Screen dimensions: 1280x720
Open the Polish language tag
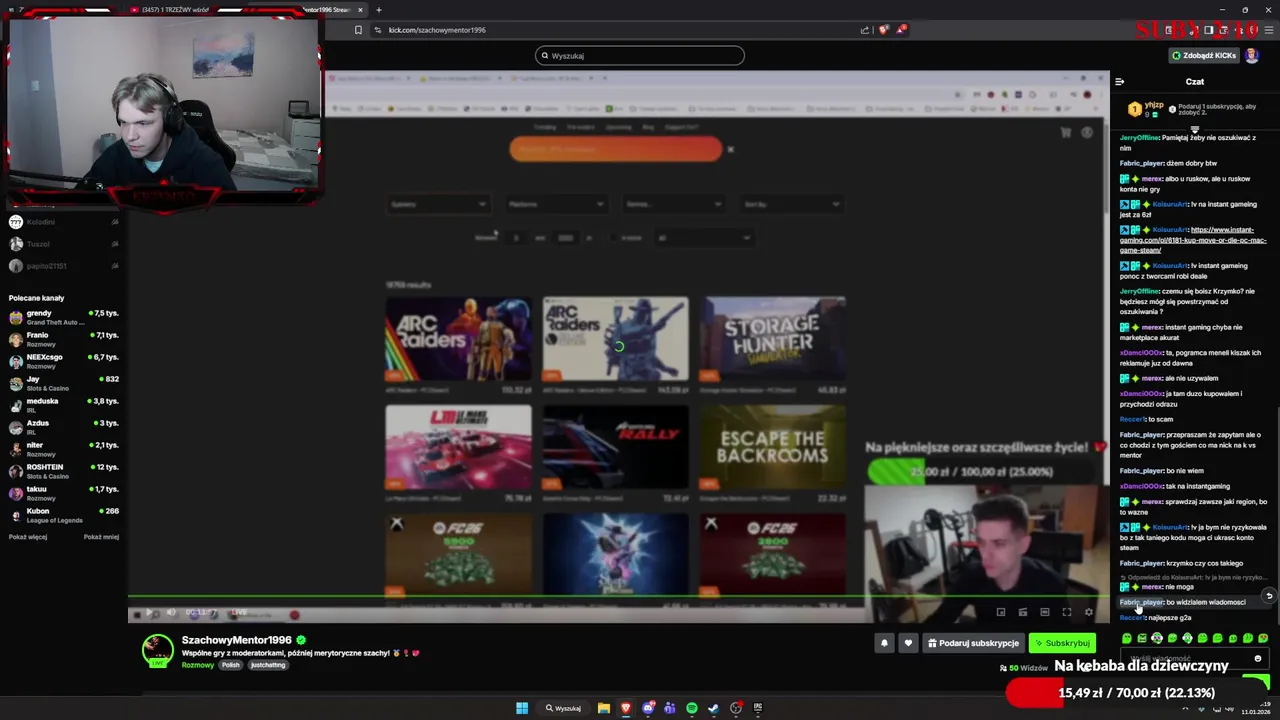pyautogui.click(x=231, y=665)
